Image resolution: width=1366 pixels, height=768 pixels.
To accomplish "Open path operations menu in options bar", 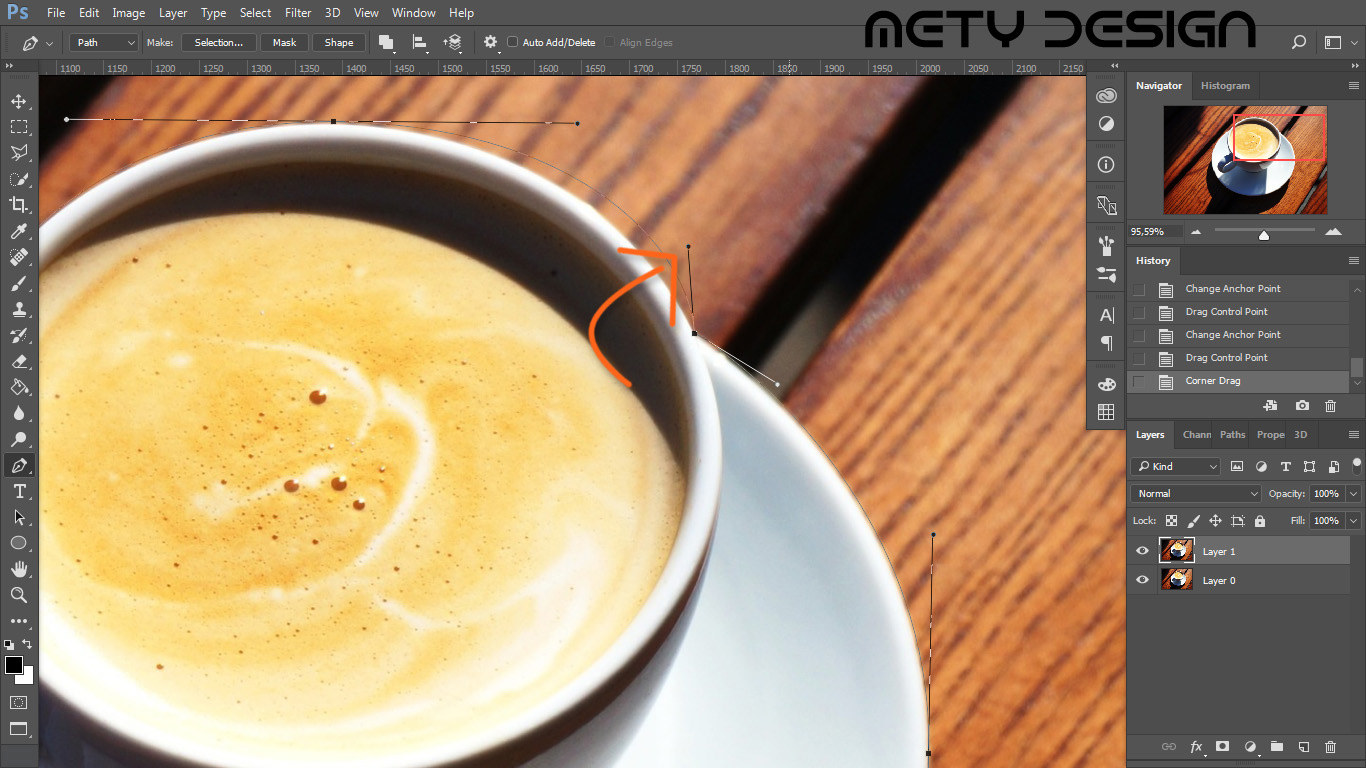I will pyautogui.click(x=386, y=42).
